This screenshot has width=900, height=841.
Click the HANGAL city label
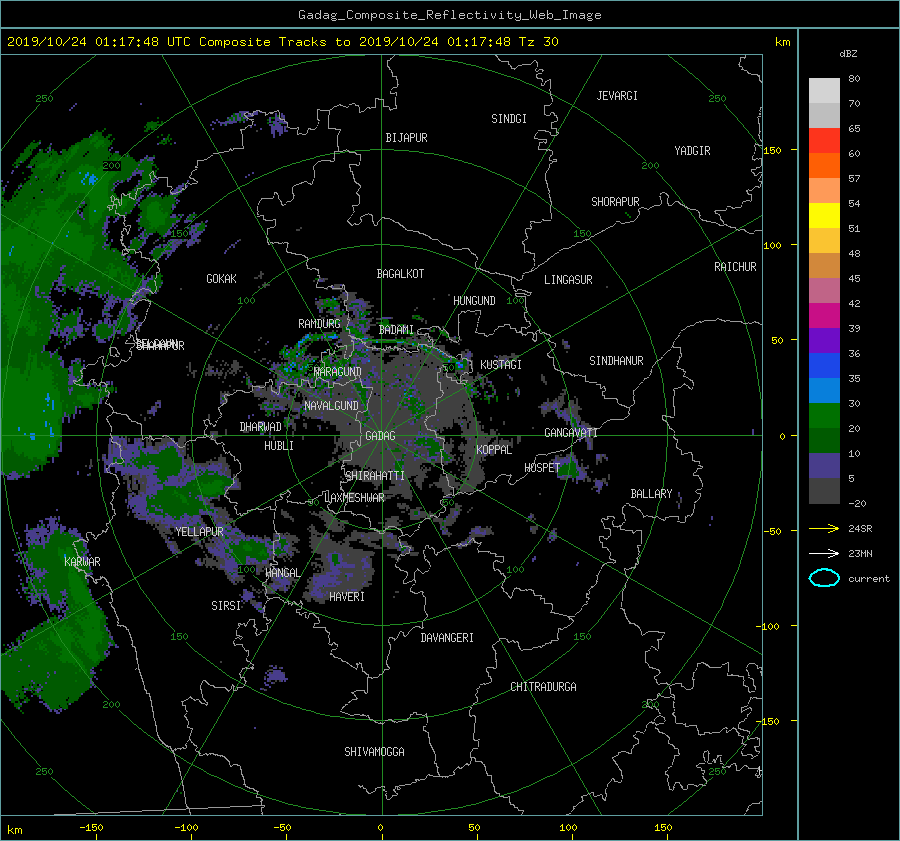(282, 573)
